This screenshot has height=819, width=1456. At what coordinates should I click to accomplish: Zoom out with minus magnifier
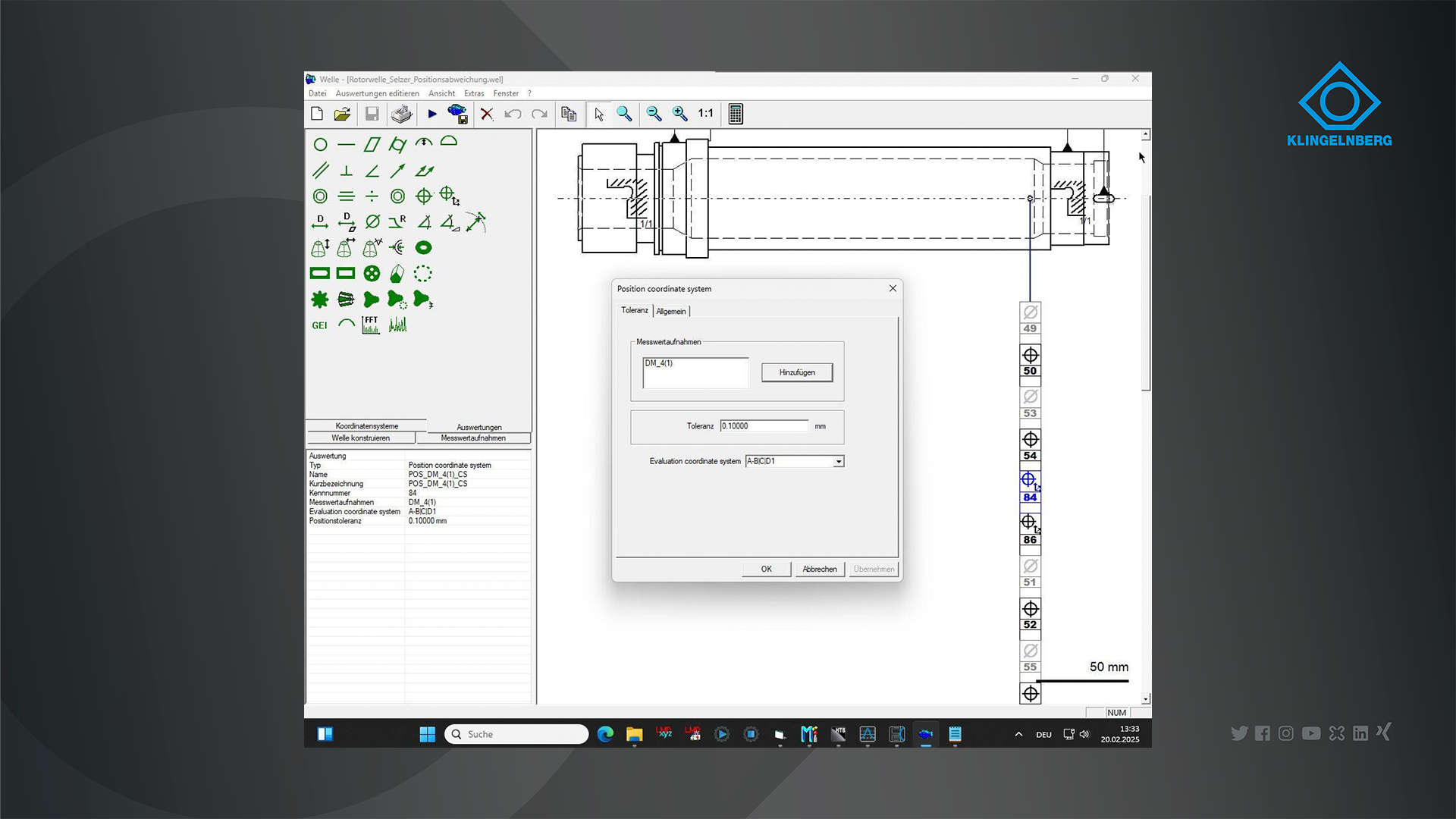(x=654, y=114)
